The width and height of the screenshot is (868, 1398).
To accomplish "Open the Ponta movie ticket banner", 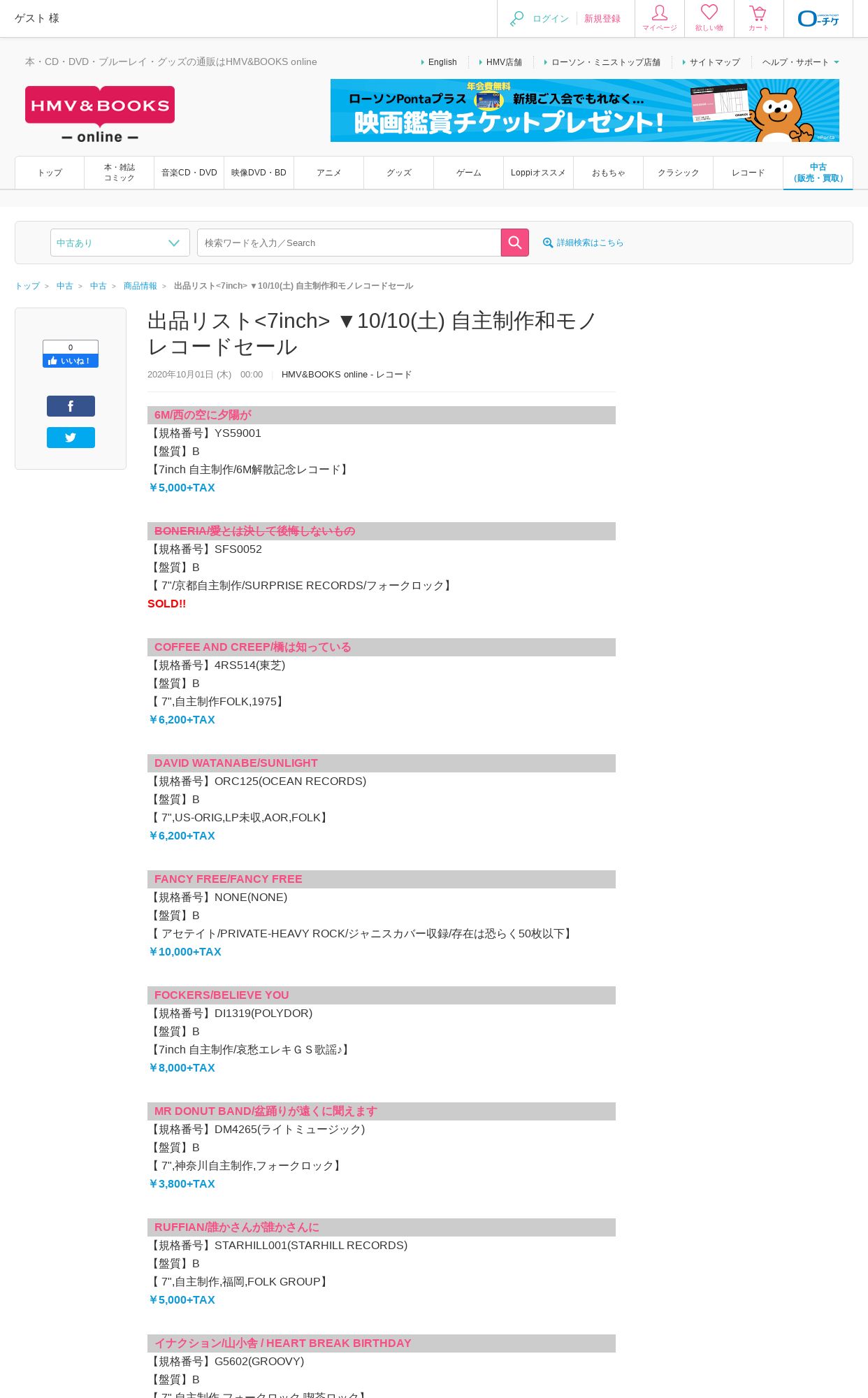I will point(585,110).
